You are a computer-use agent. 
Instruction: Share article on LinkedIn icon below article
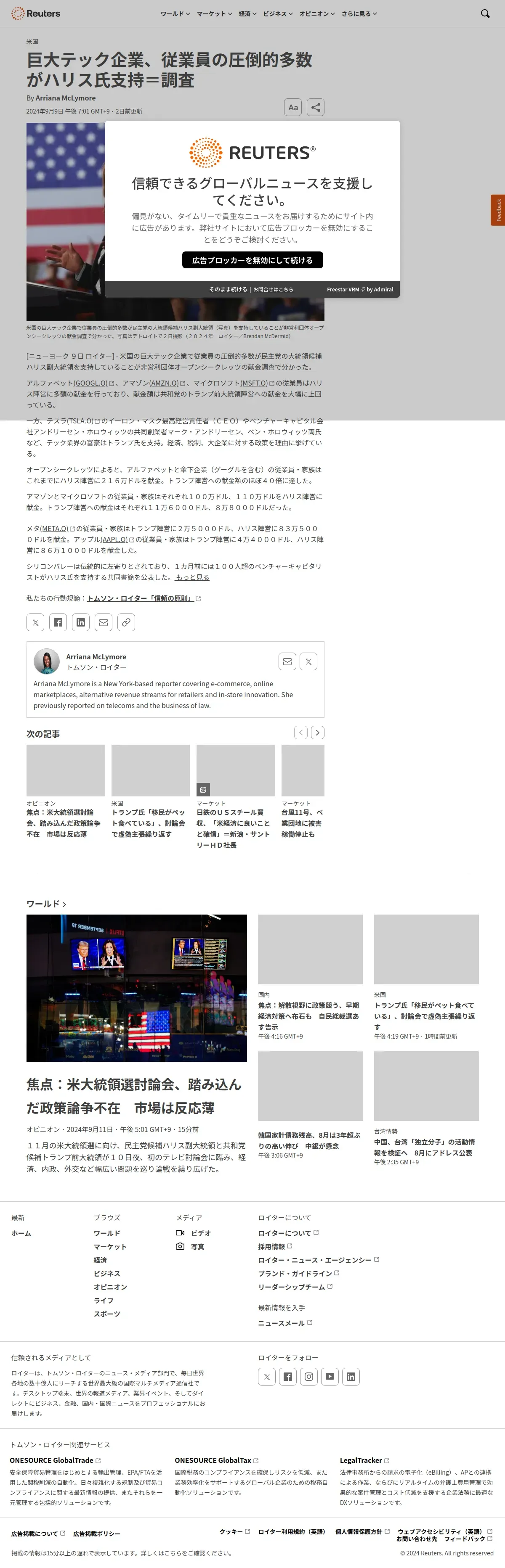coord(80,622)
